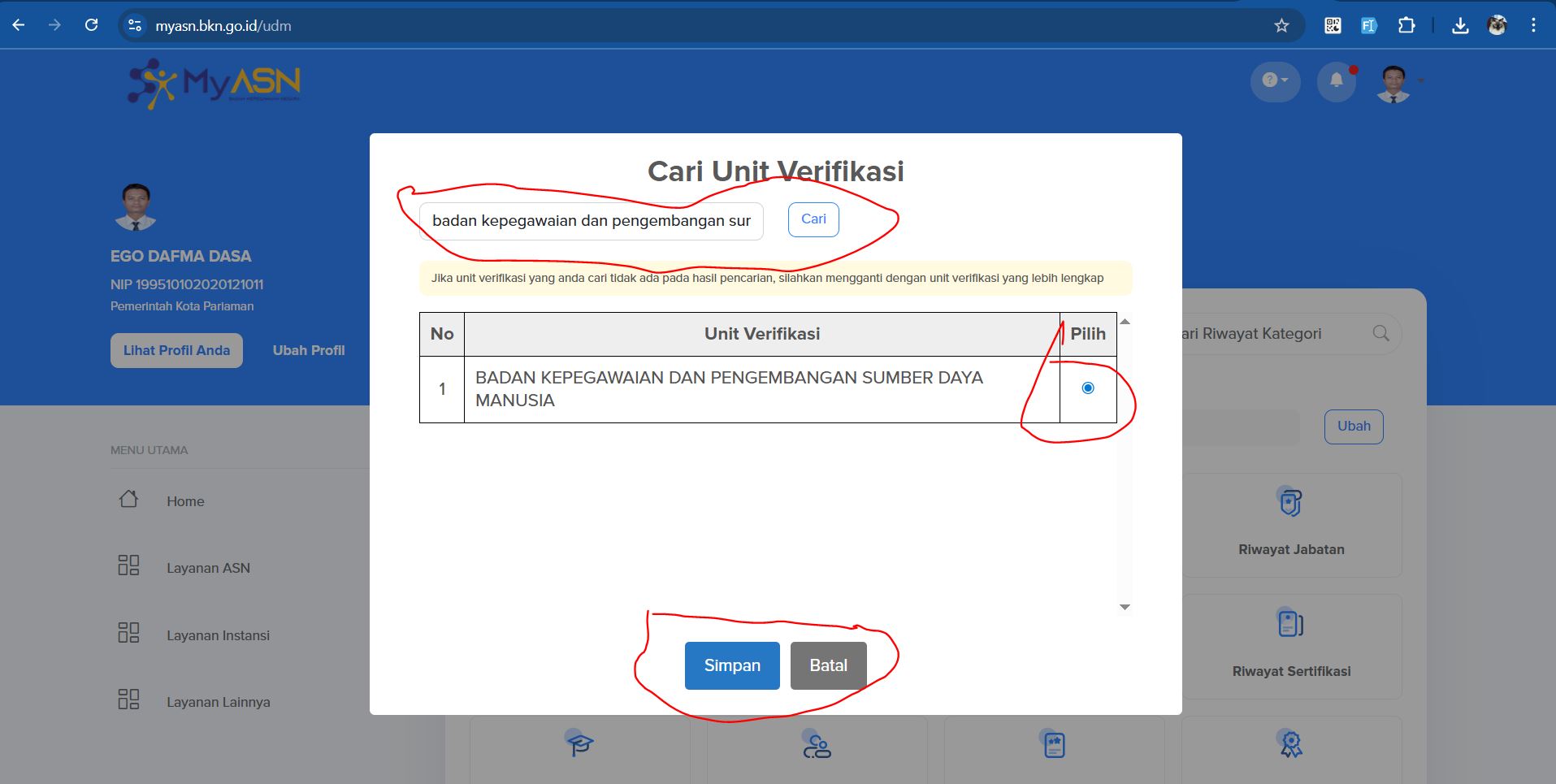The image size is (1556, 784).
Task: Open the help question mark menu
Action: 1274,80
